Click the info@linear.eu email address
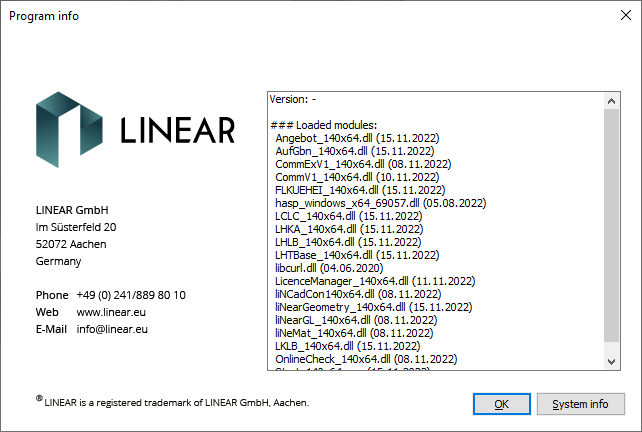642x432 pixels. coord(112,329)
